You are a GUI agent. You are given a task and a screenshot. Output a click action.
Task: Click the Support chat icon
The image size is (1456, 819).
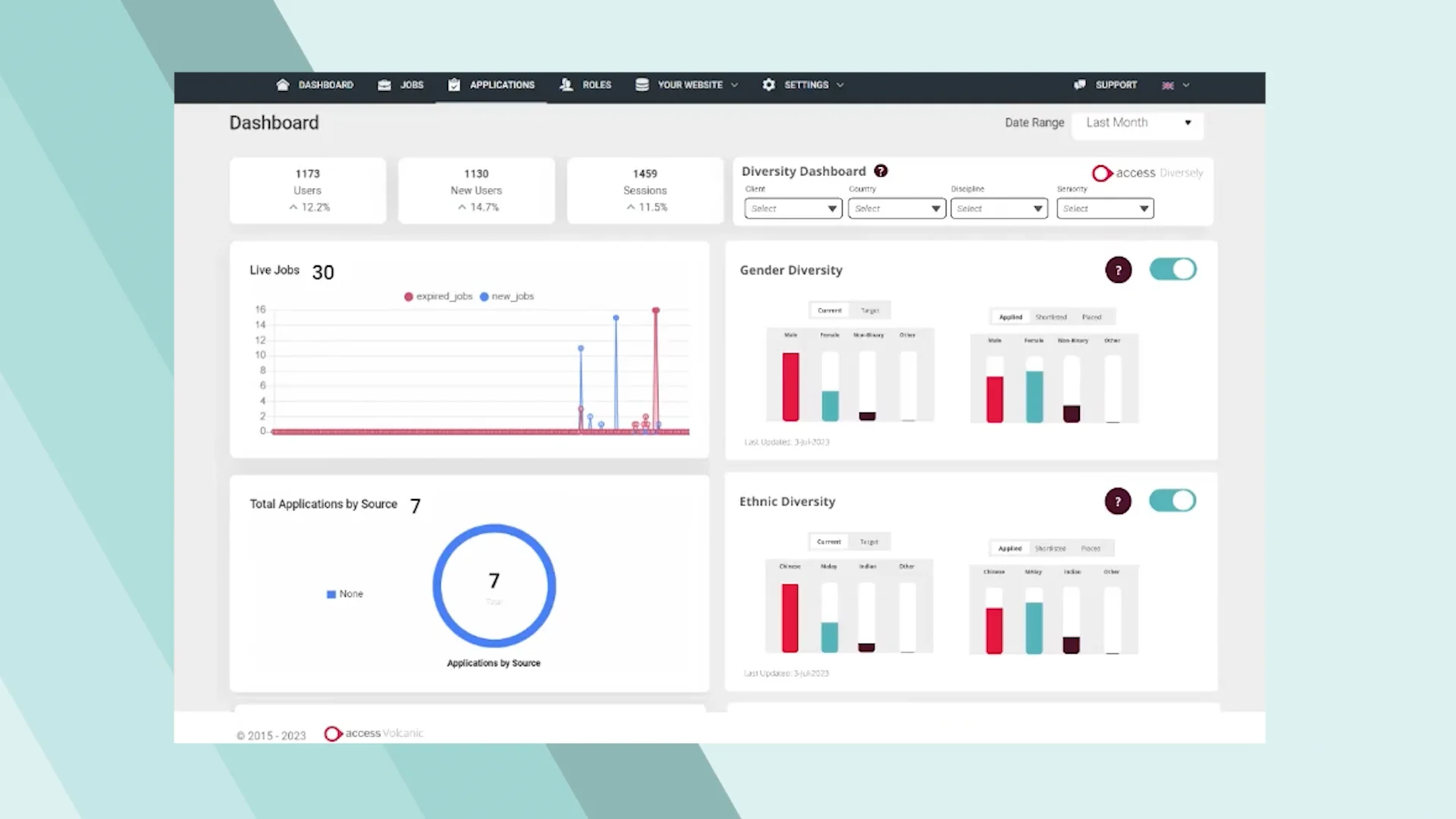(1080, 85)
